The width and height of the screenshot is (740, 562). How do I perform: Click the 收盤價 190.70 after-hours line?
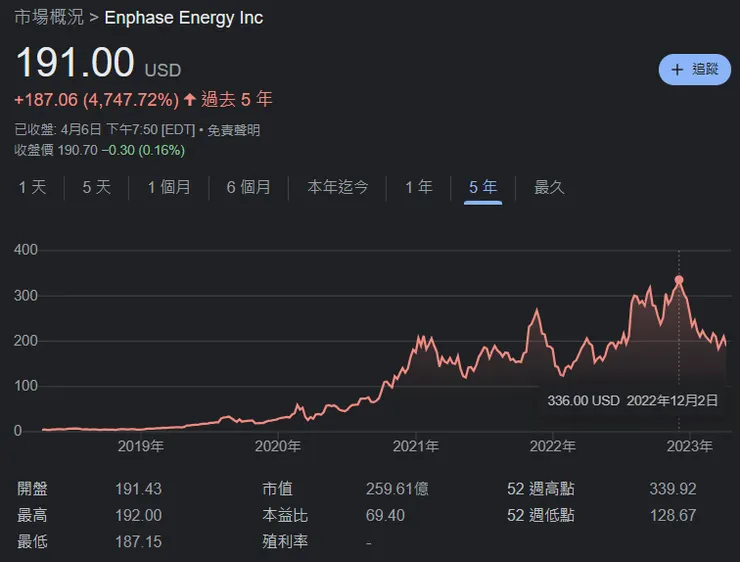(100, 151)
